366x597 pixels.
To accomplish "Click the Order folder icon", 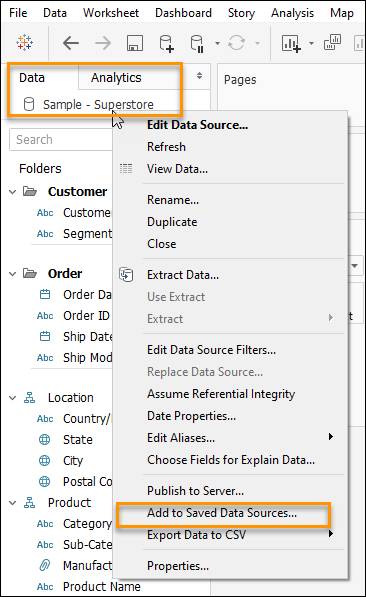I will point(30,273).
